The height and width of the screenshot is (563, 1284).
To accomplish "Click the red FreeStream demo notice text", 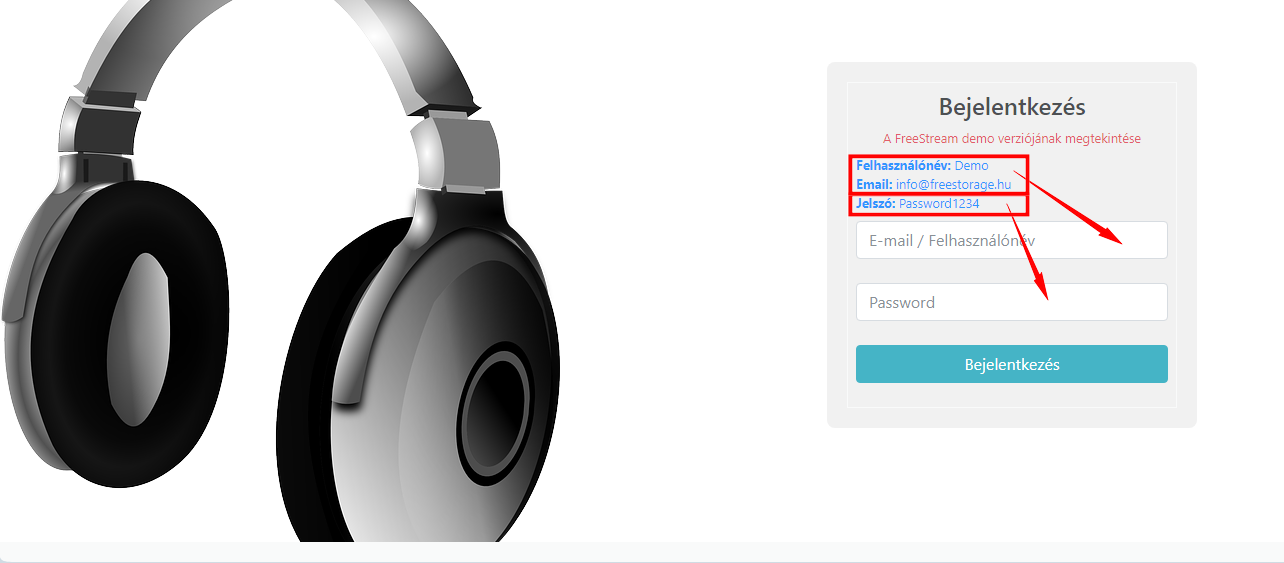I will [1012, 138].
